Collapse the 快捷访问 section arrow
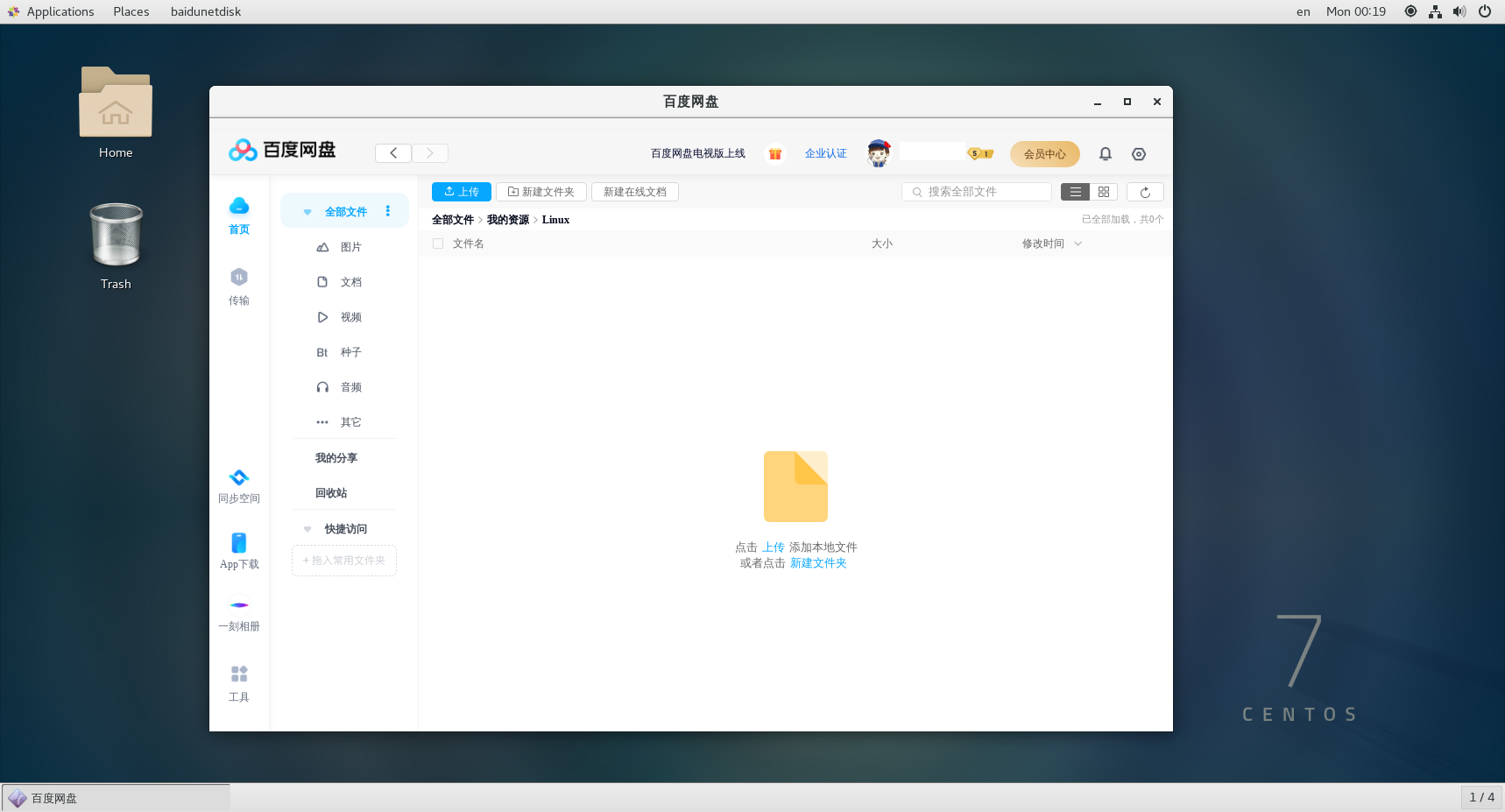 point(307,529)
